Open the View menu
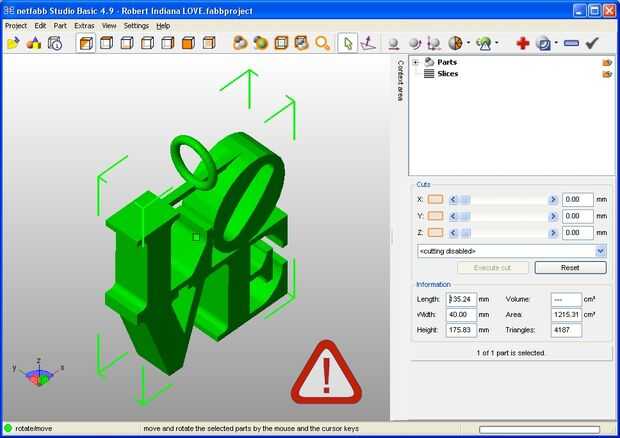This screenshot has height=438, width=620. click(109, 26)
